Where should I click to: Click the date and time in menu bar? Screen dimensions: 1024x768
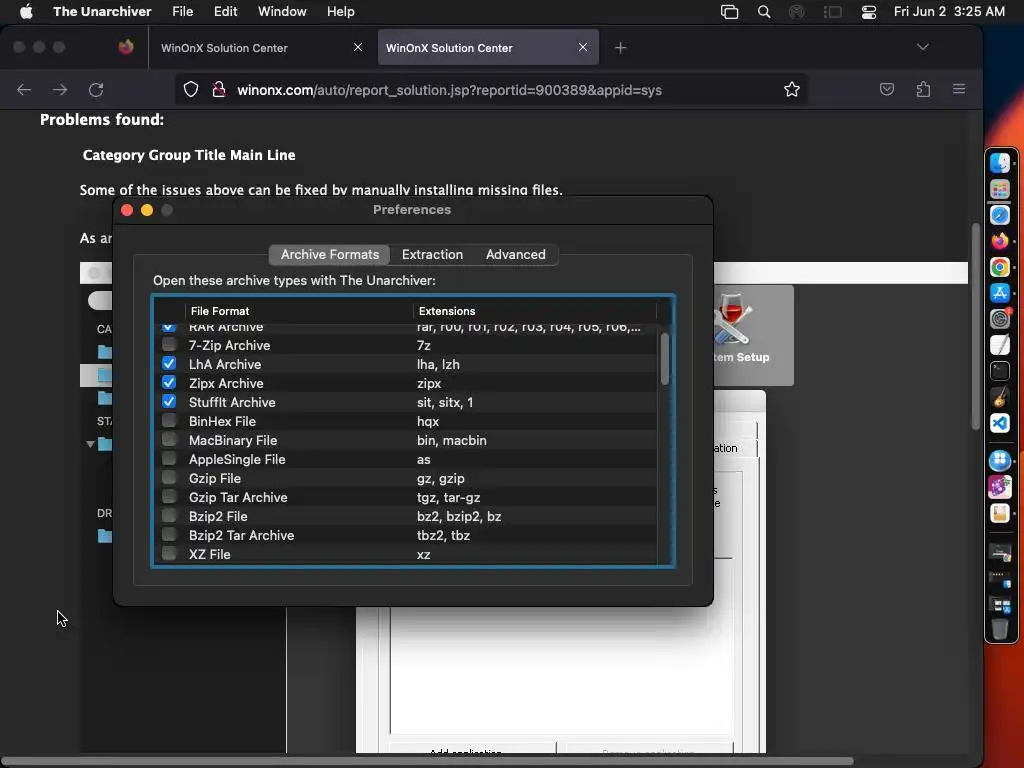pyautogui.click(x=949, y=12)
